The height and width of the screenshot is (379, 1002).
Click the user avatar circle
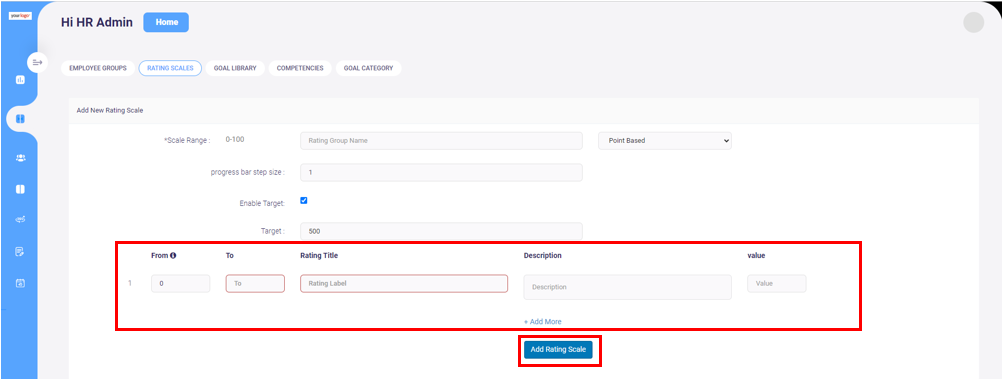tap(973, 22)
